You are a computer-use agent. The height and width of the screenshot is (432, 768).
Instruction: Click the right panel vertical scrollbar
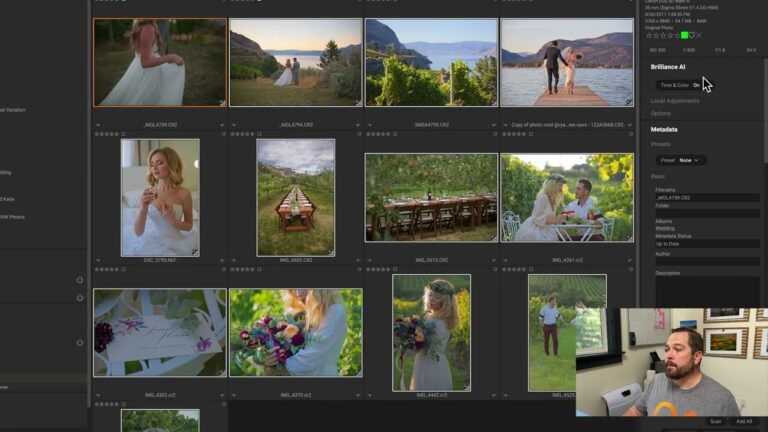[766, 110]
